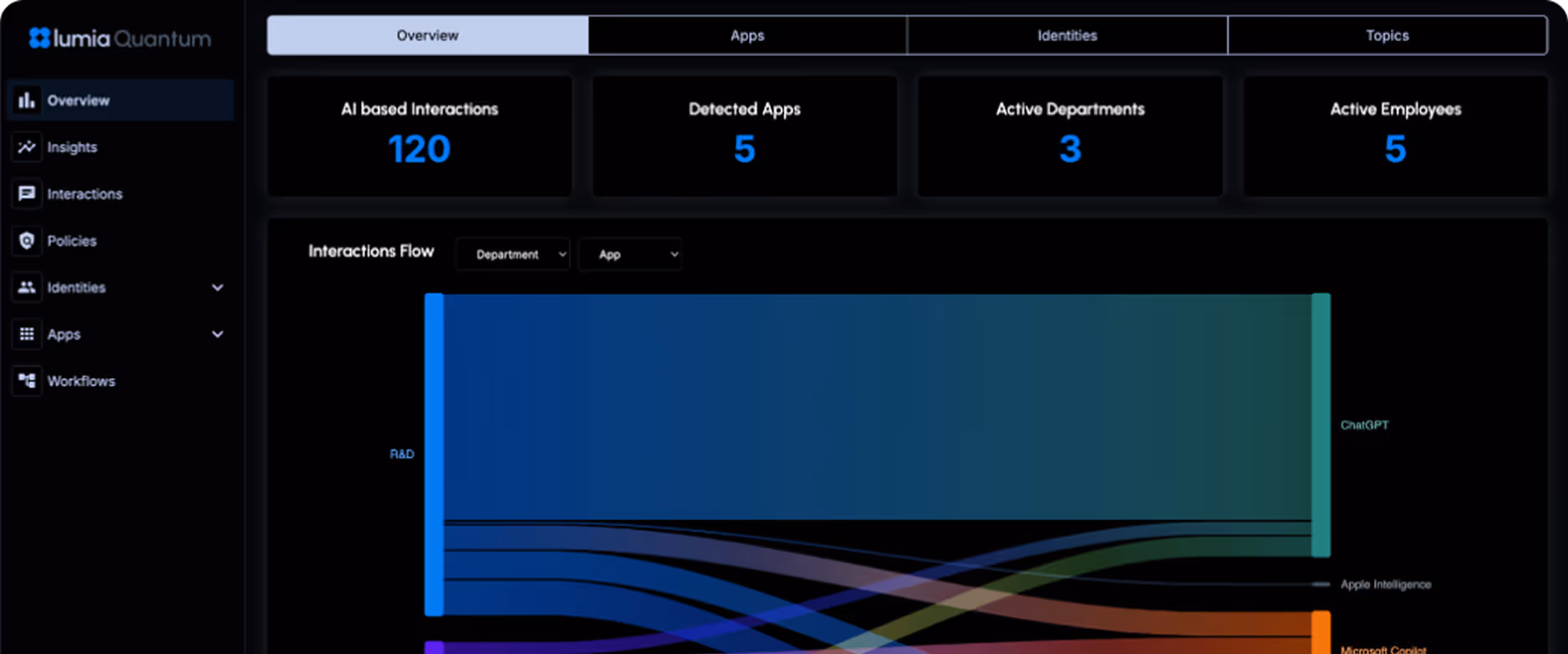Click the ChatGPT label in the flow chart
This screenshot has height=654, width=1568.
pyautogui.click(x=1365, y=425)
